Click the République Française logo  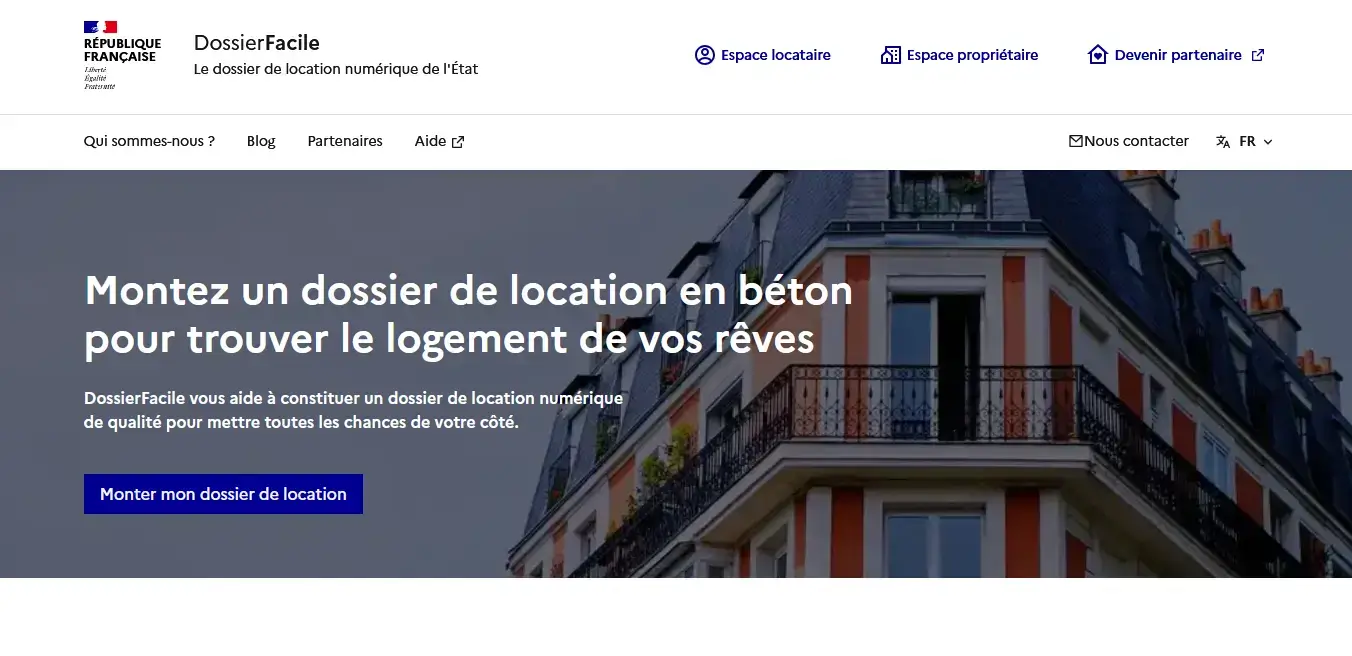tap(121, 56)
